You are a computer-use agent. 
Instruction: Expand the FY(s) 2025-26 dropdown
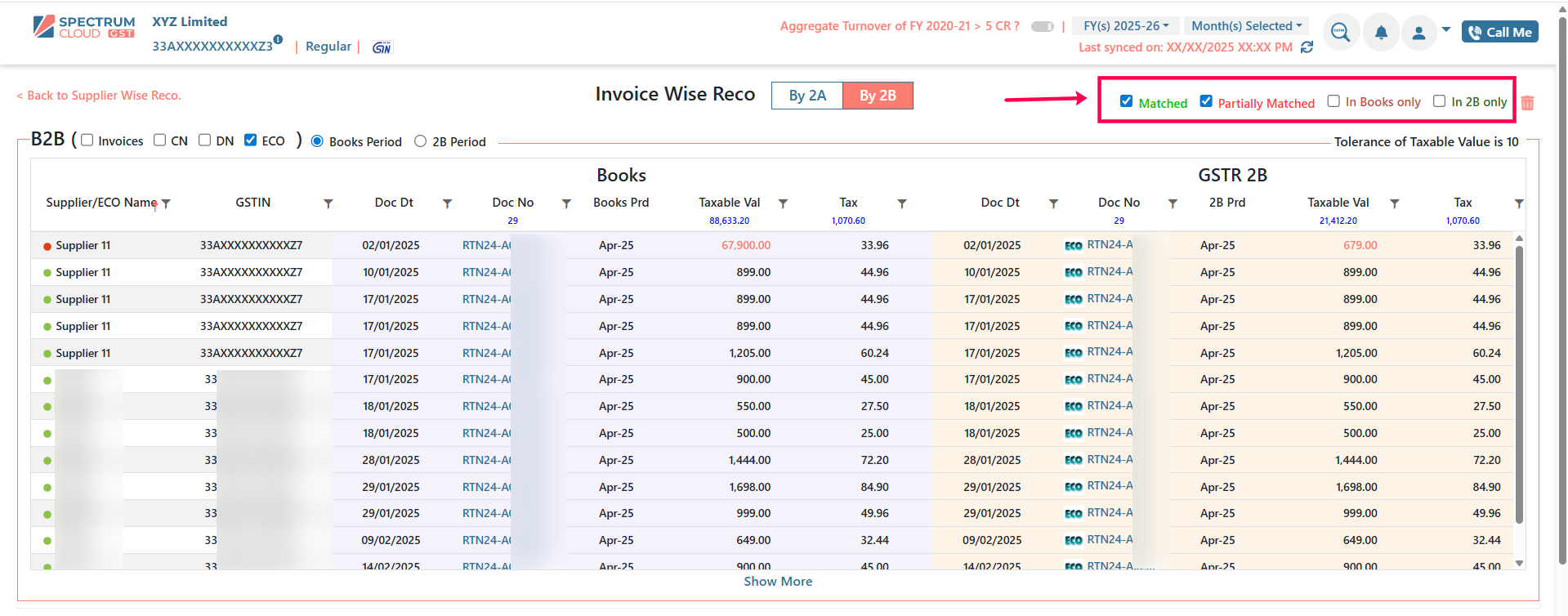click(x=1125, y=26)
